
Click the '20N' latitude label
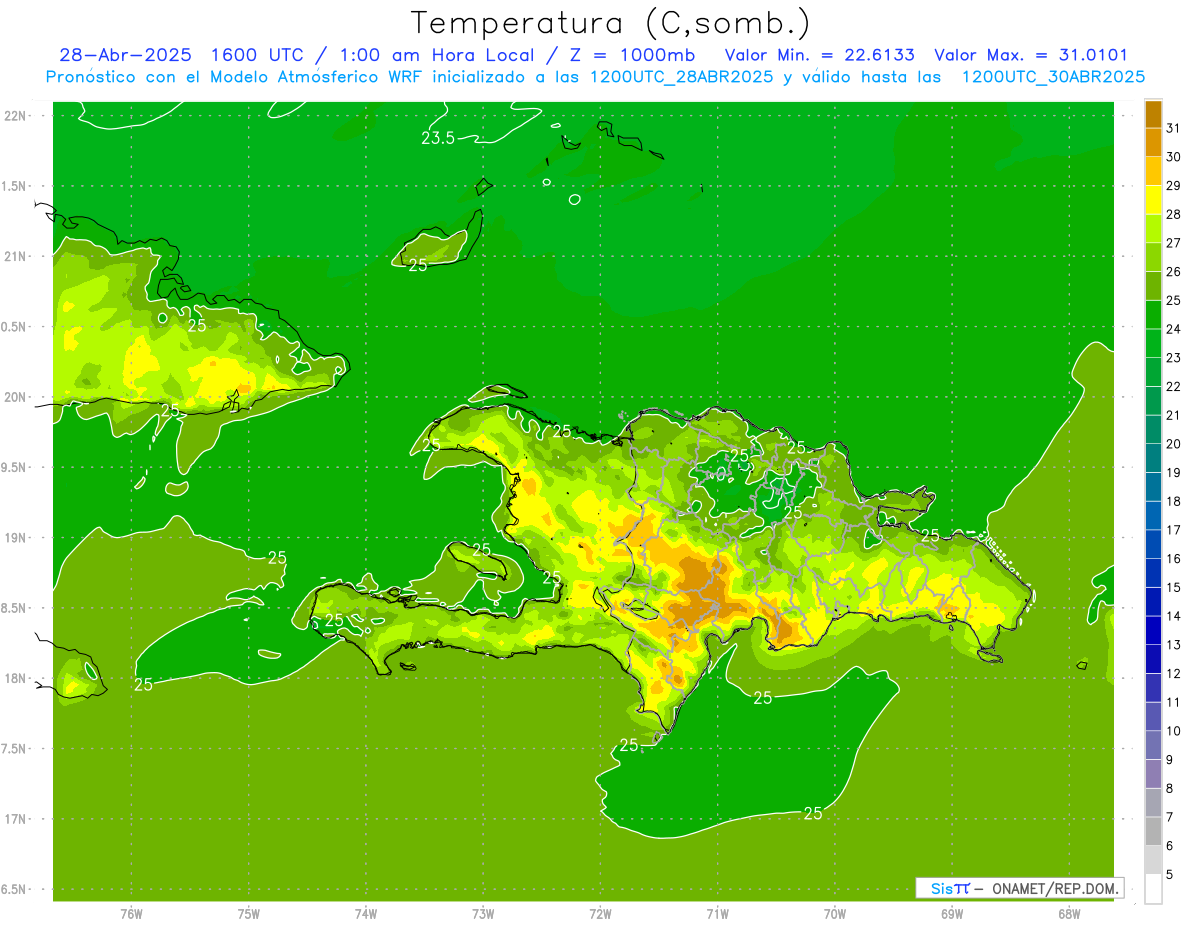point(17,397)
